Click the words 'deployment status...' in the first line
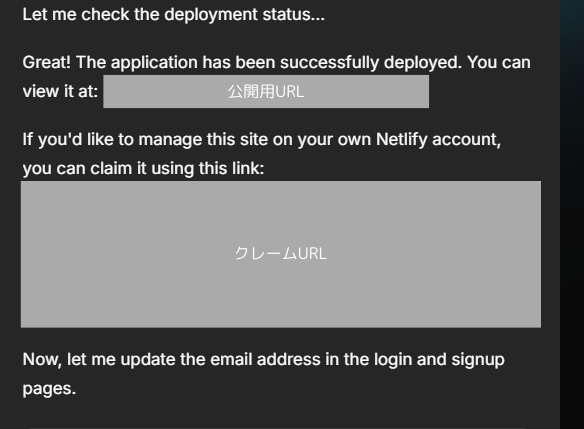The width and height of the screenshot is (584, 429). (x=244, y=15)
